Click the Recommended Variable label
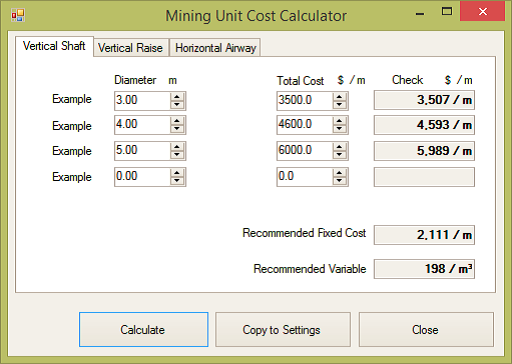512x364 pixels. tap(310, 269)
